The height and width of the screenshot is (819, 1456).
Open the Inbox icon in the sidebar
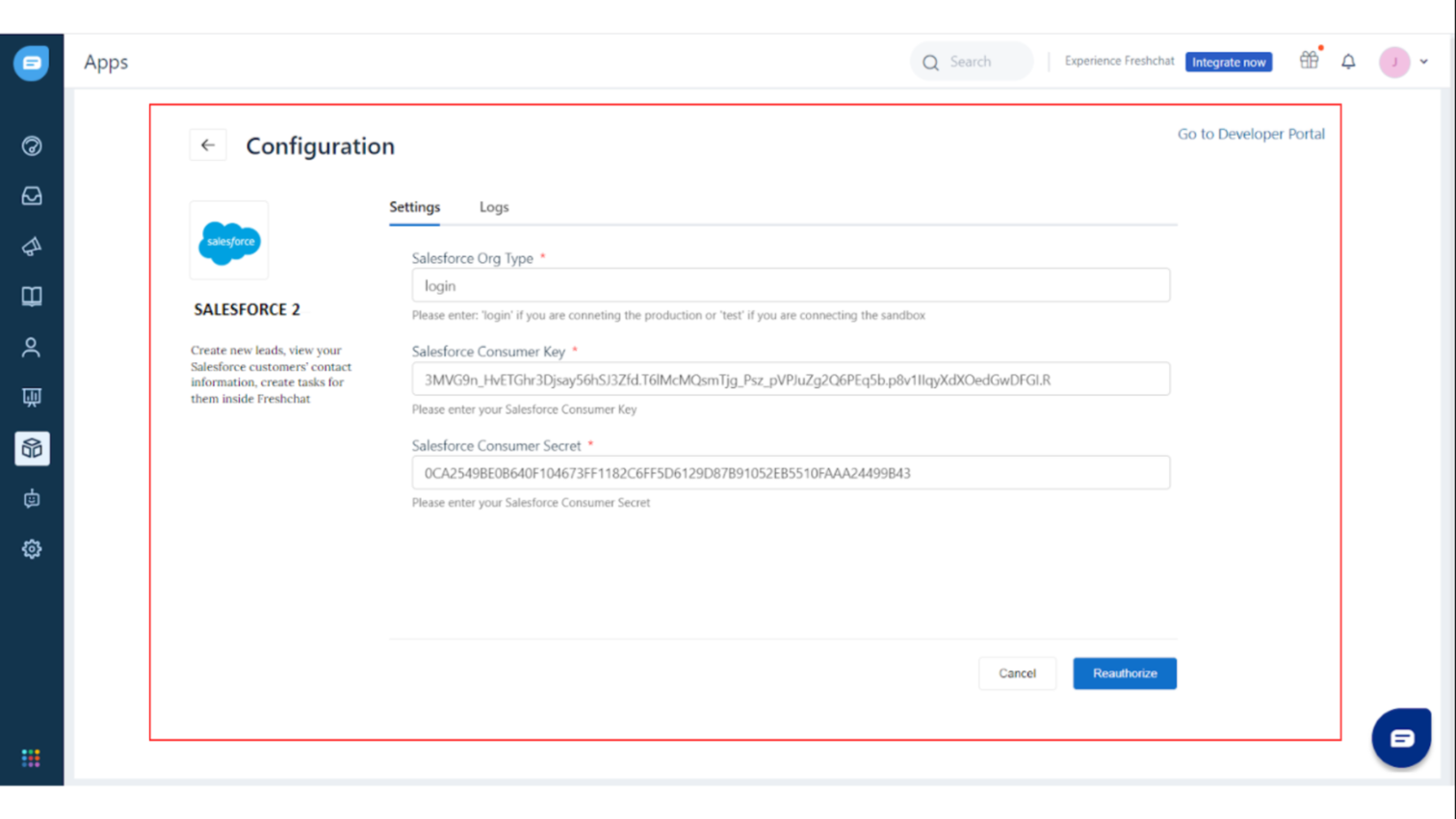pos(32,196)
